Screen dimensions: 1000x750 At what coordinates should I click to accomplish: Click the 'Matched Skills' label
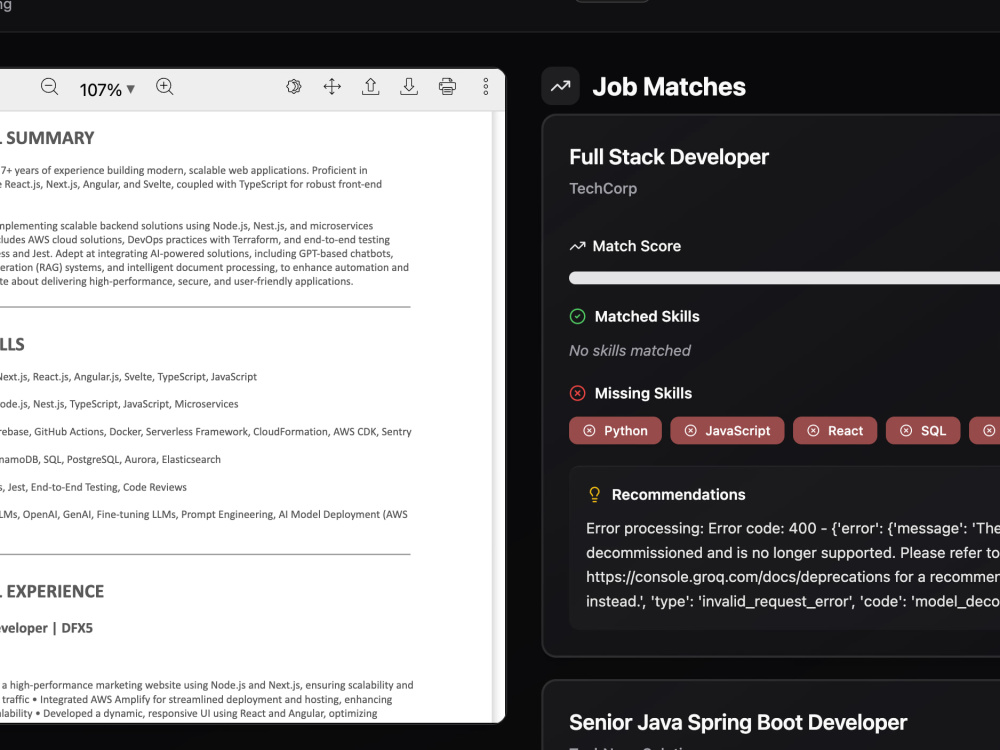click(x=647, y=316)
